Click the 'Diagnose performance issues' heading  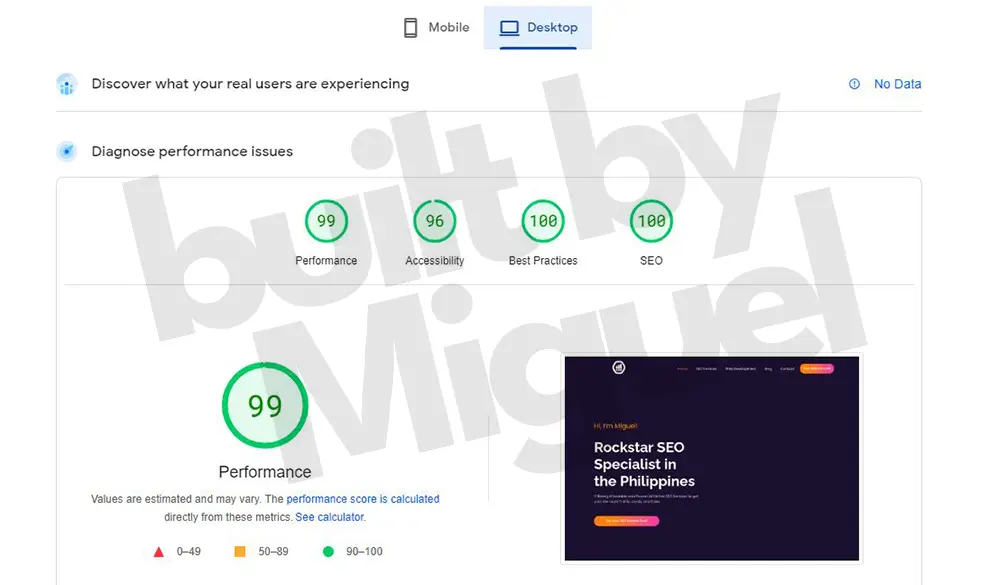tap(192, 152)
